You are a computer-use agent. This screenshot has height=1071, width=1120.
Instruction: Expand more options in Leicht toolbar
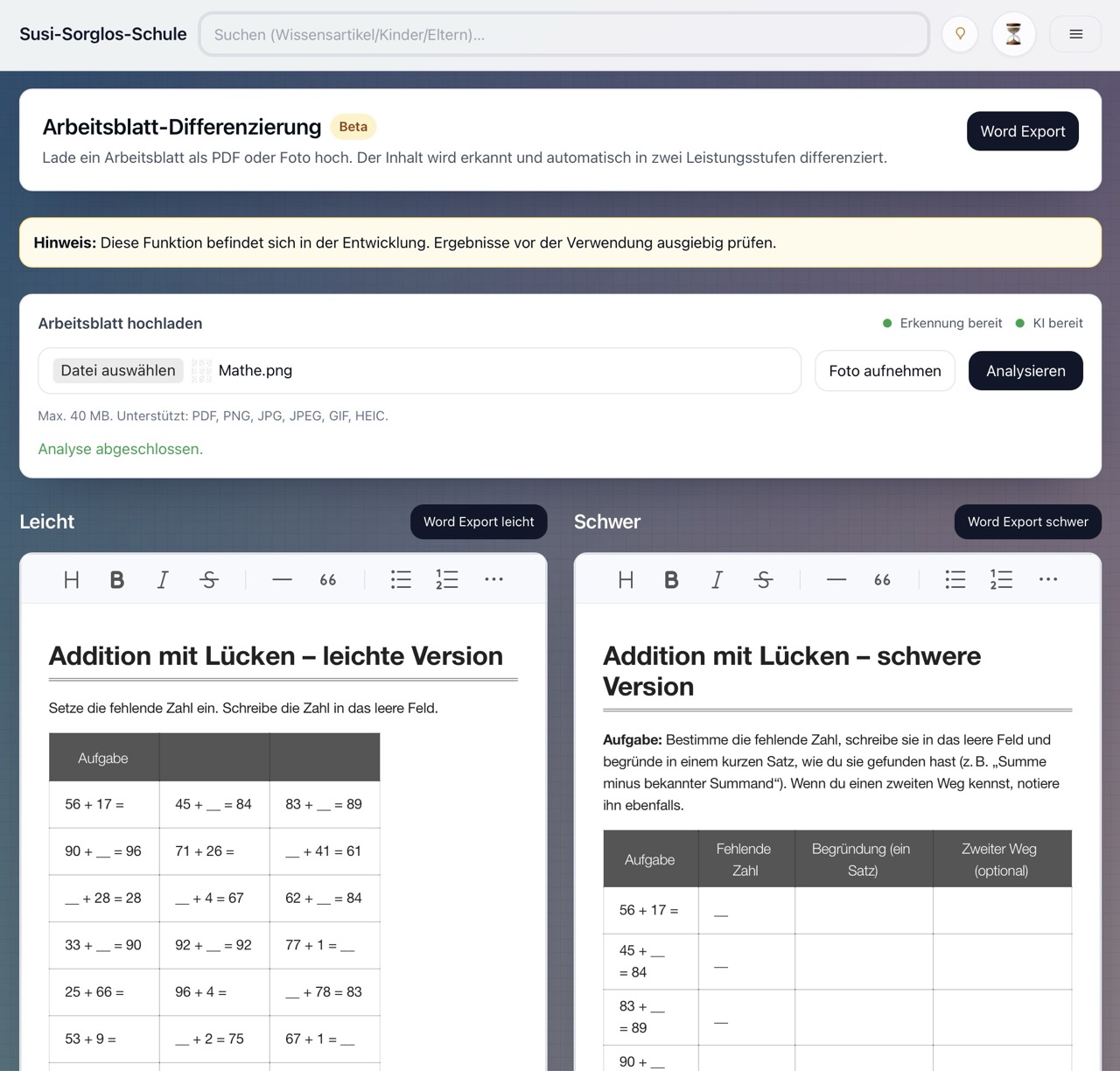pyautogui.click(x=493, y=579)
